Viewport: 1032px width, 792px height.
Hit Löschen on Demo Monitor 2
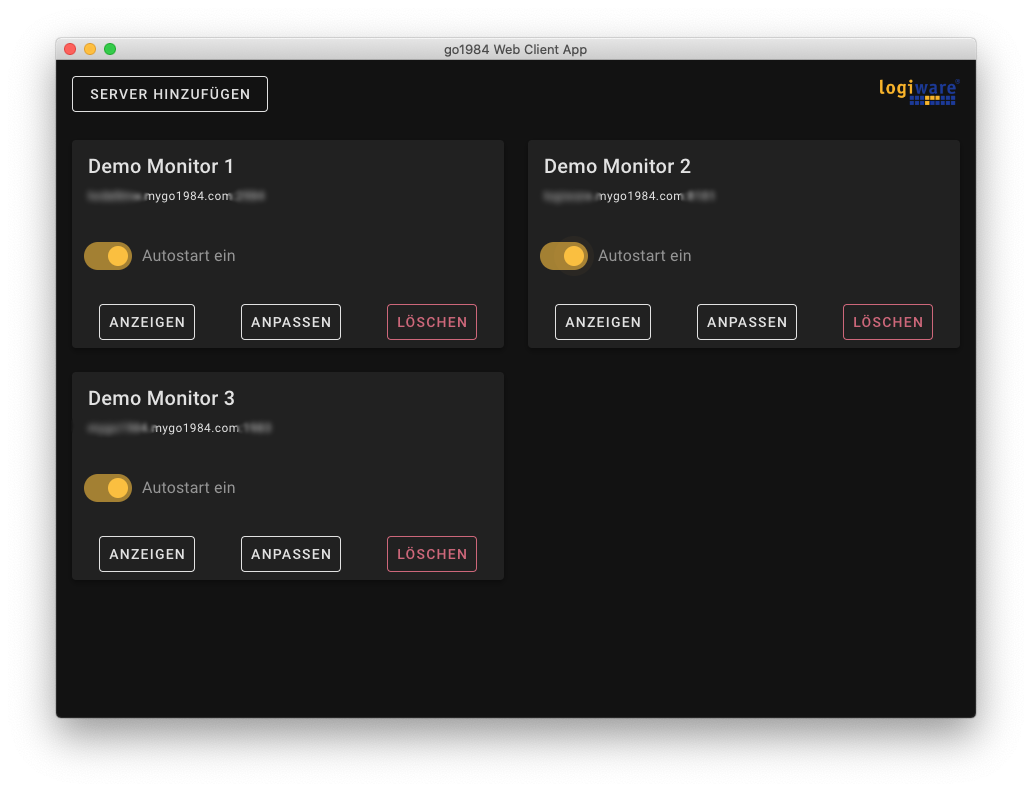pyautogui.click(x=888, y=322)
